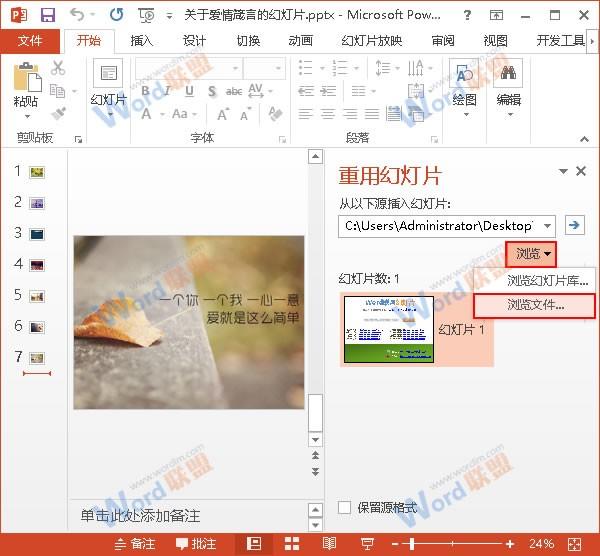Click the Edit (编辑) binoculars icon
The height and width of the screenshot is (556, 600).
click(508, 73)
